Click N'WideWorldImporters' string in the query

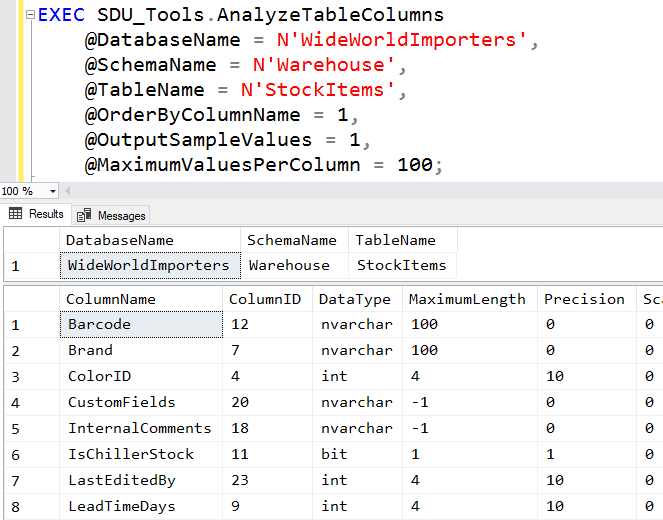tap(402, 40)
